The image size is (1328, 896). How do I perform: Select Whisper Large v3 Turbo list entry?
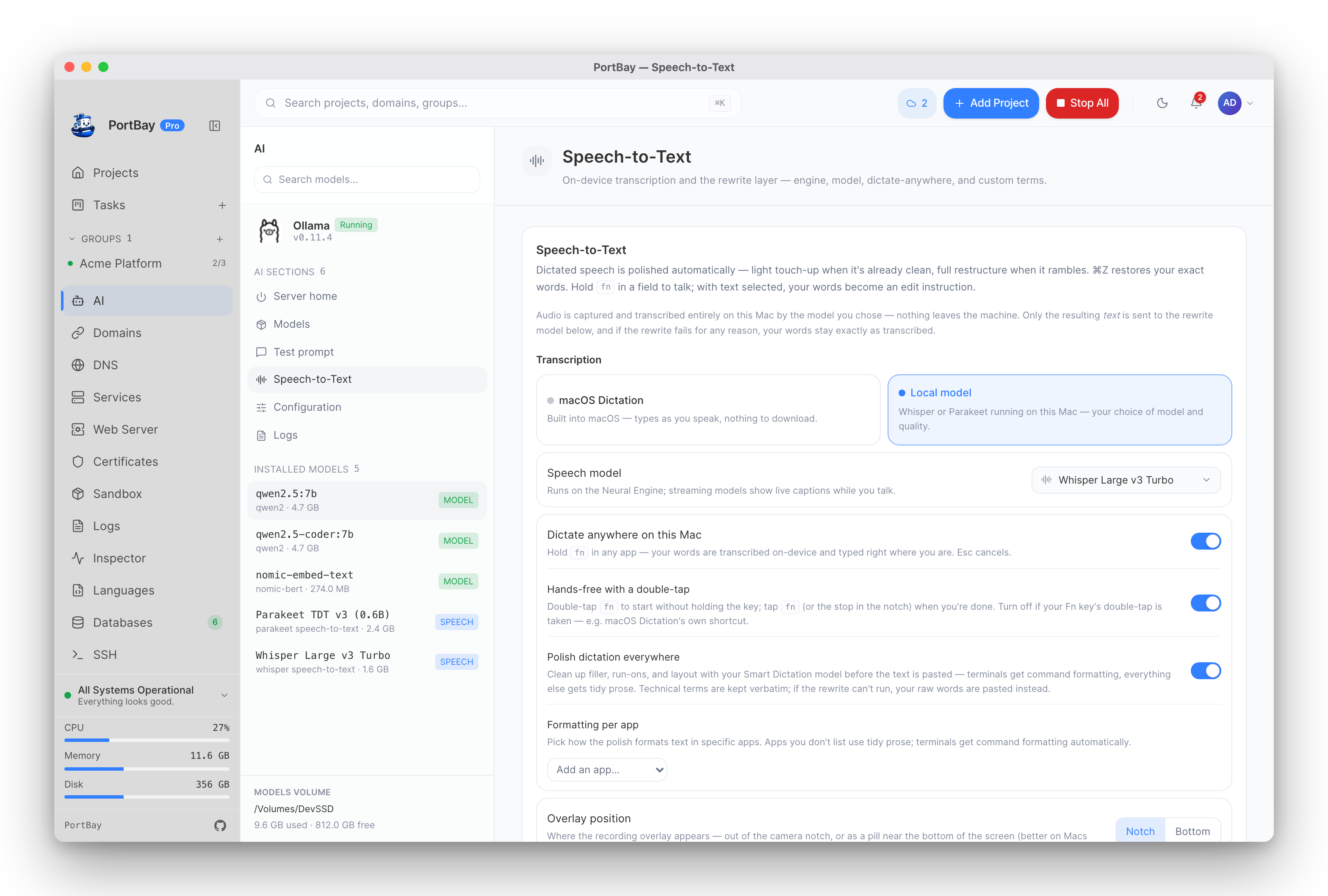(367, 662)
